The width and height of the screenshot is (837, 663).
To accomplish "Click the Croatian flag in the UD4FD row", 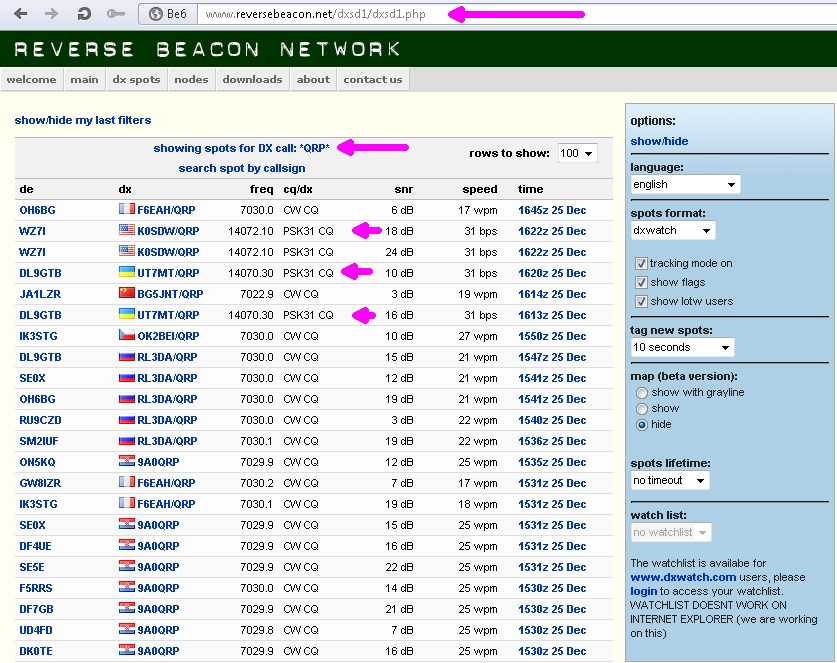I will pyautogui.click(x=127, y=629).
